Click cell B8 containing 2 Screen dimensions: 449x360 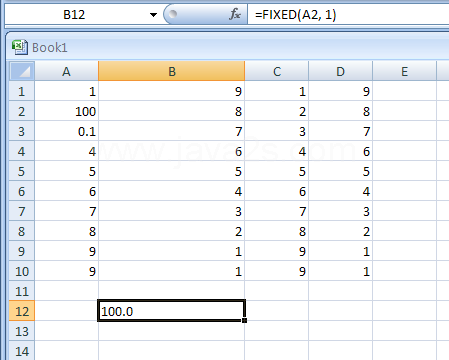coord(172,231)
